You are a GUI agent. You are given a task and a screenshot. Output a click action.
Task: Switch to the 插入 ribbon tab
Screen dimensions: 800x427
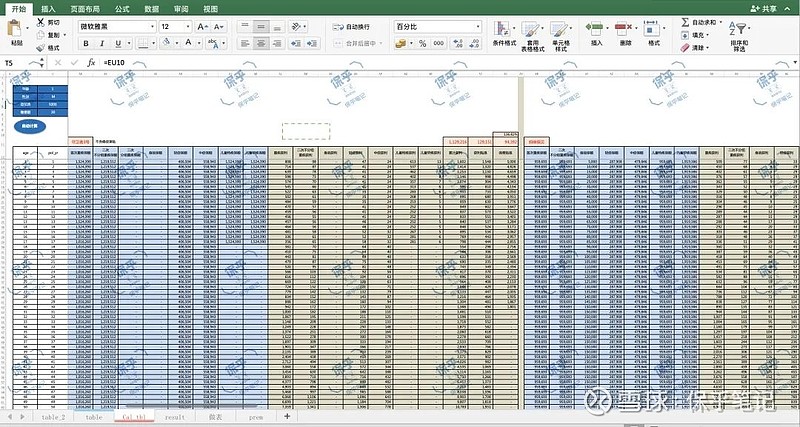(x=48, y=9)
